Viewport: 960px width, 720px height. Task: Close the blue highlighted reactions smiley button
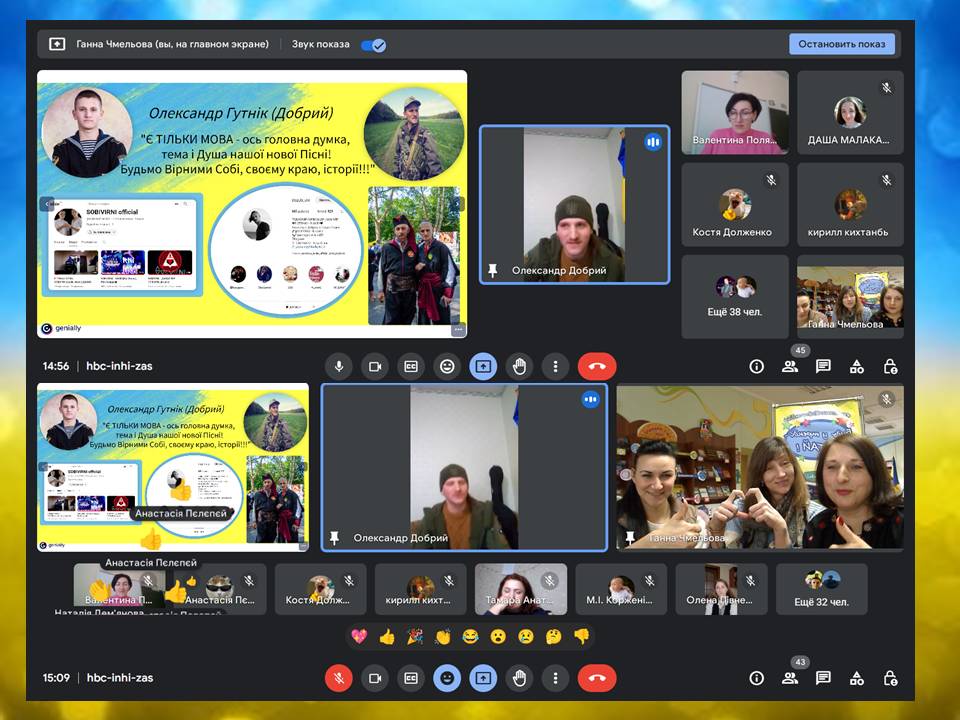click(x=447, y=677)
